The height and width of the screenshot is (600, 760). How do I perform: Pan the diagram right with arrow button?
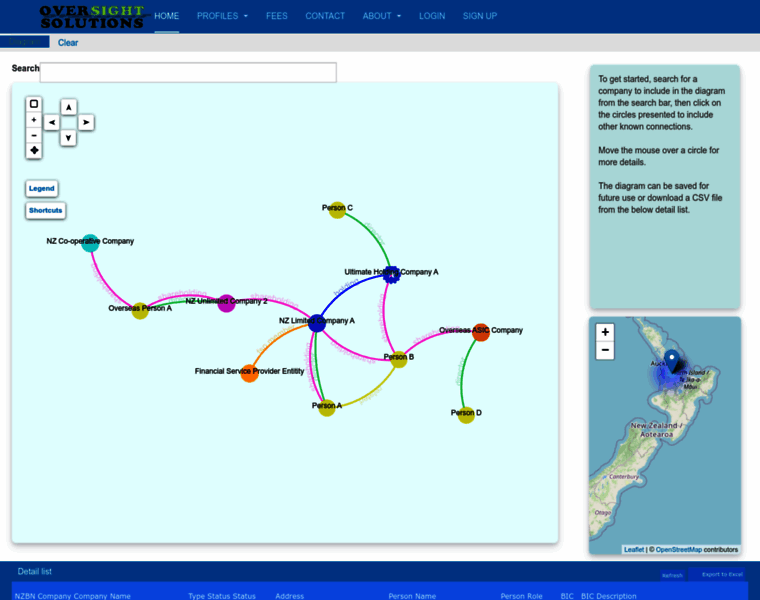tap(86, 122)
